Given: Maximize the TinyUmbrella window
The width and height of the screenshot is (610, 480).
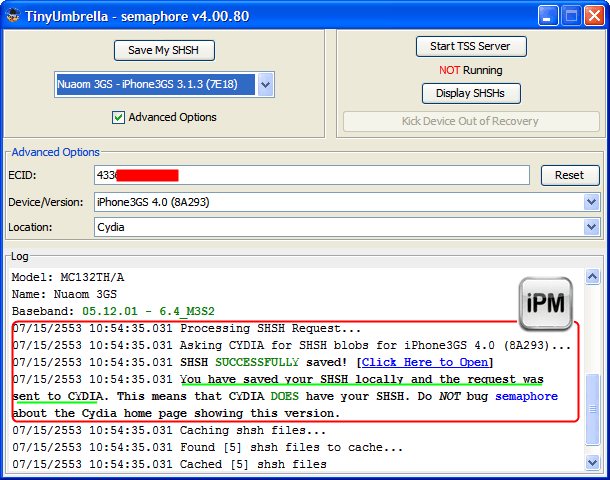Looking at the screenshot, I should 571,16.
